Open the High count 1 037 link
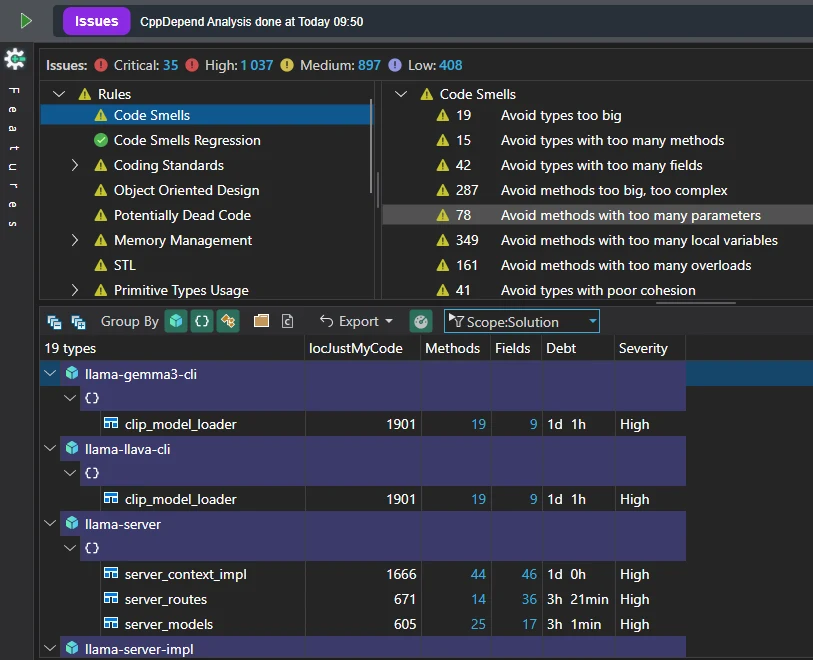 (257, 65)
